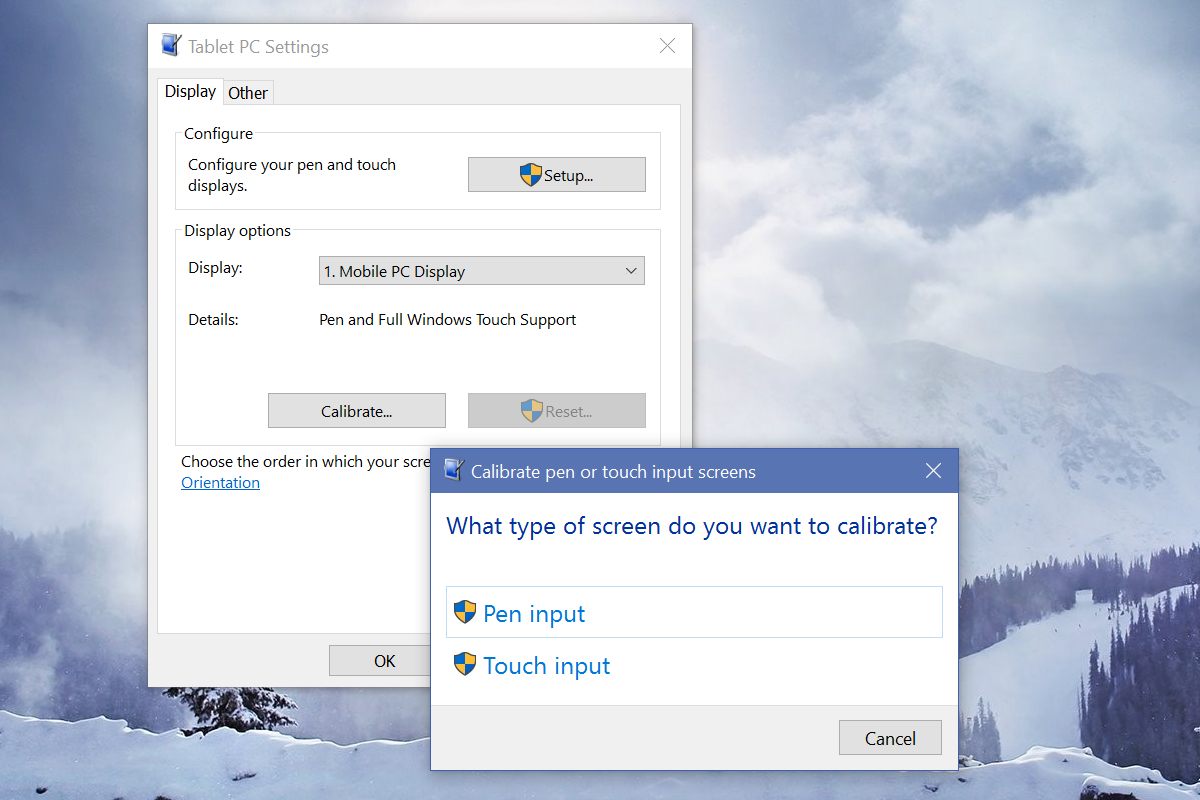Click the shield icon beside Touch input

point(465,664)
